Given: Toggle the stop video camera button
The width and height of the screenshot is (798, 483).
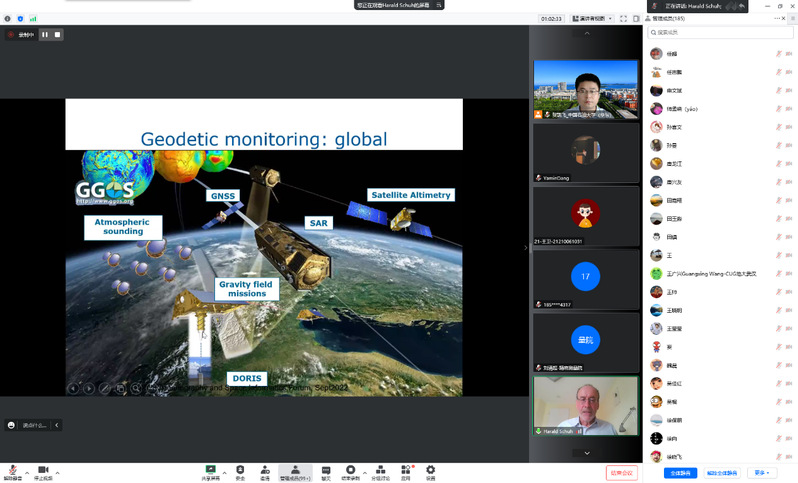Looking at the screenshot, I should click(43, 471).
